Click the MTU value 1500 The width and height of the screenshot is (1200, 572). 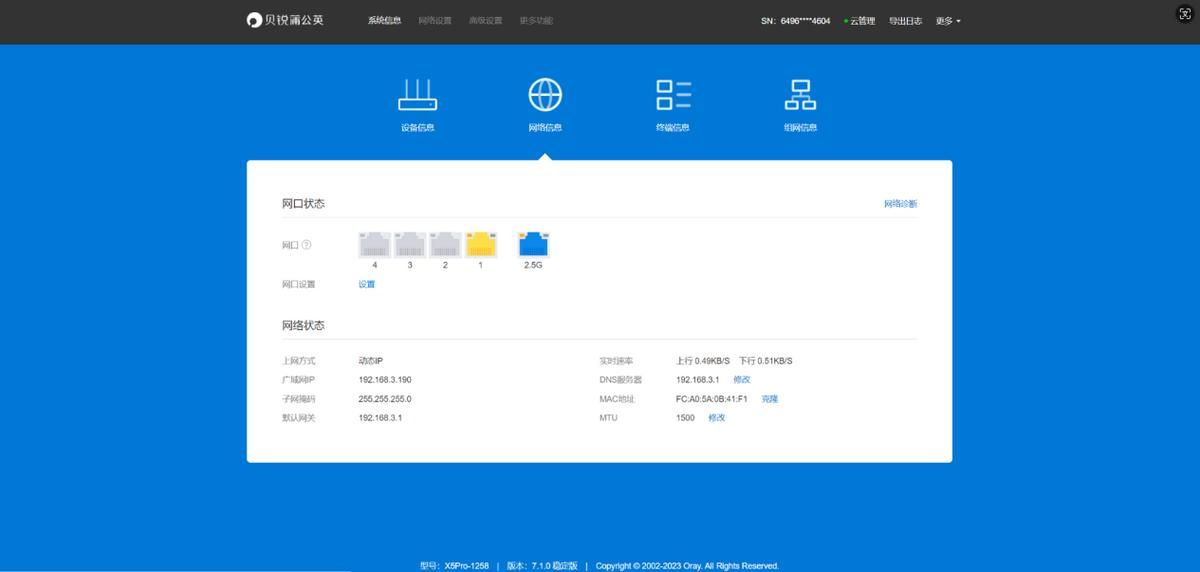pos(685,418)
